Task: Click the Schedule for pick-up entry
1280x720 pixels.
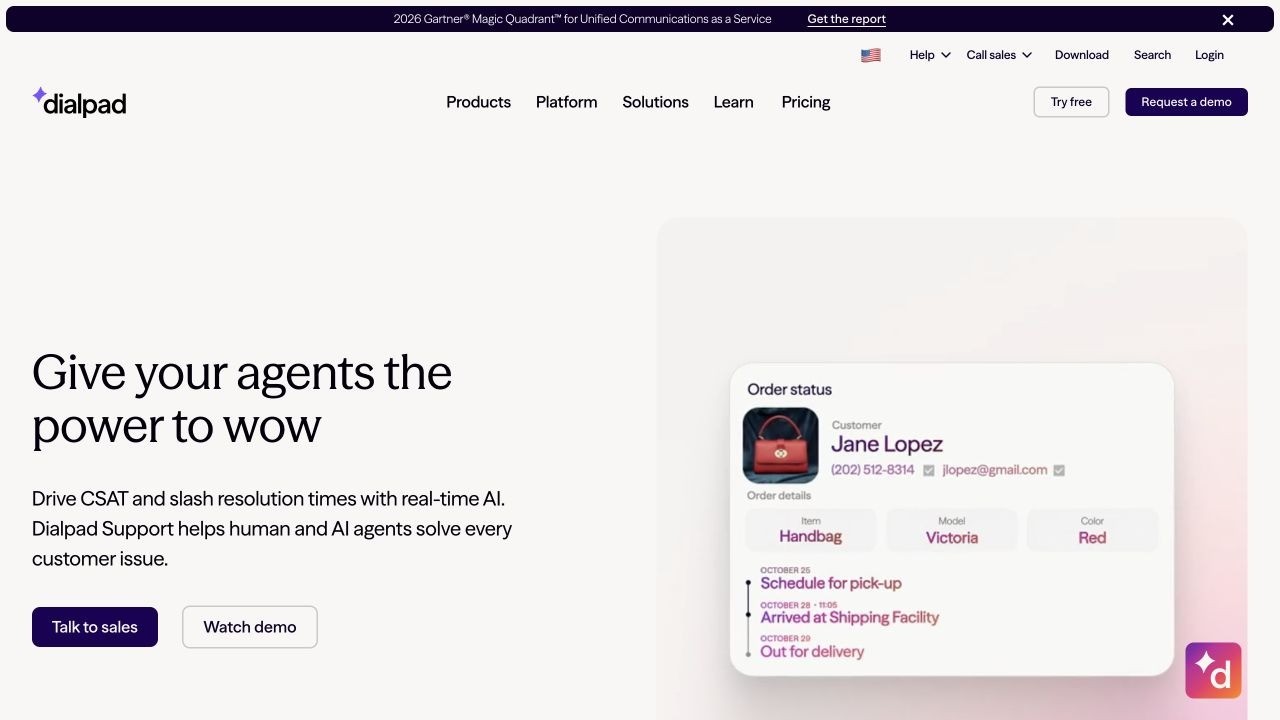Action: pyautogui.click(x=831, y=583)
